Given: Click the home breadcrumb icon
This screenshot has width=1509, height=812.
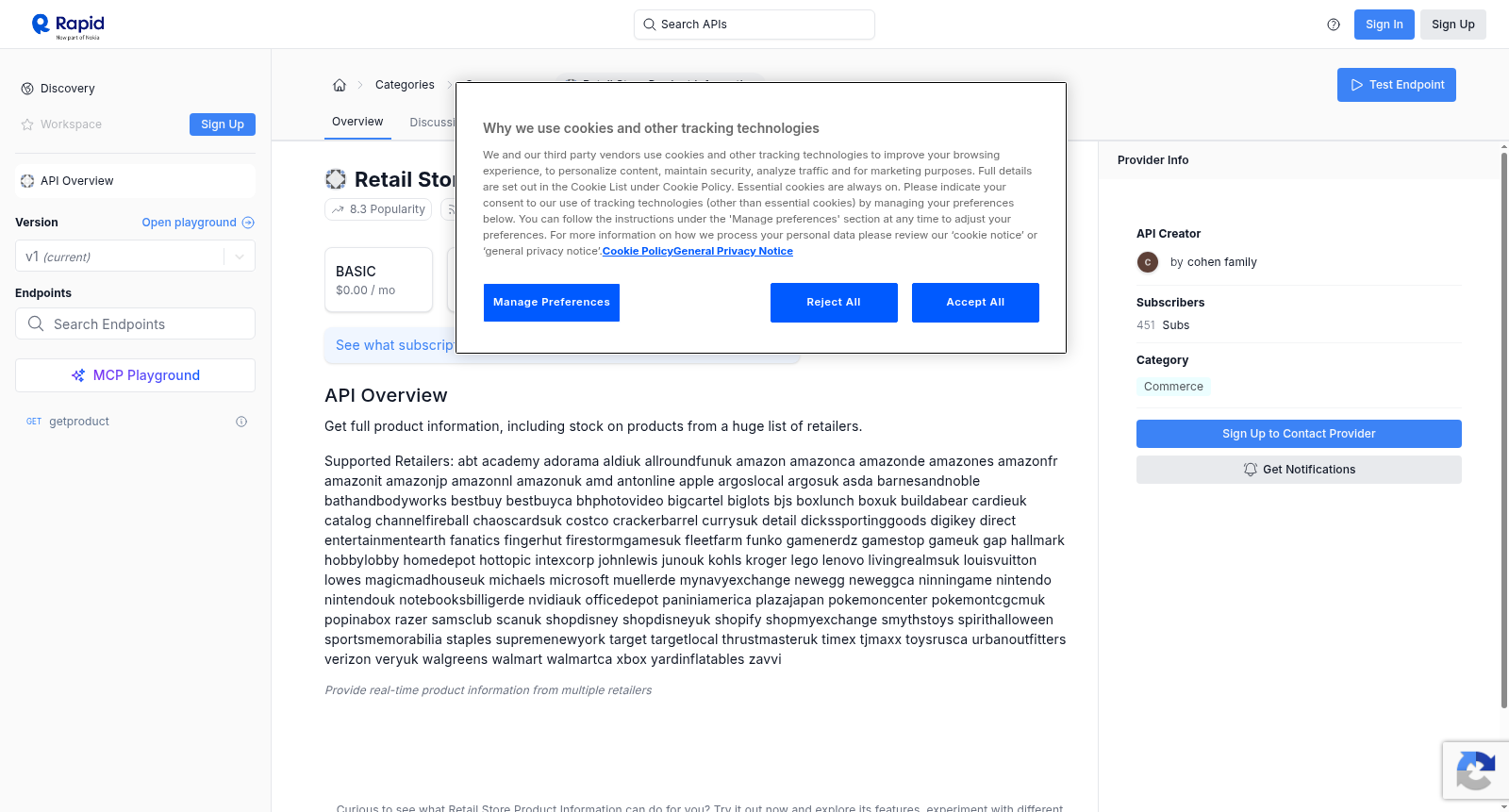Looking at the screenshot, I should coord(340,85).
